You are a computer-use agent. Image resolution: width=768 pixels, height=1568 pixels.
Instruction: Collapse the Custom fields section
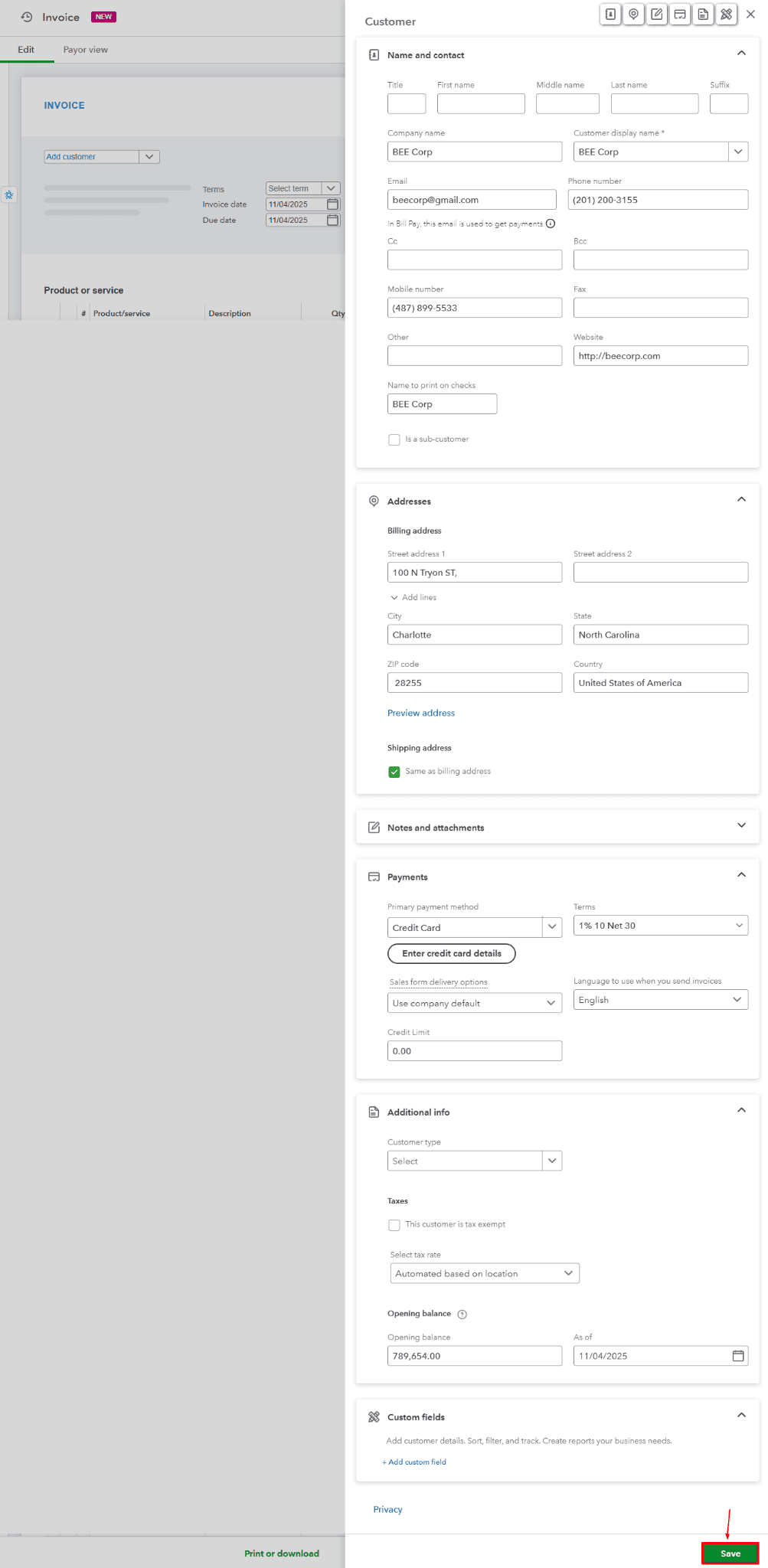click(x=741, y=1415)
